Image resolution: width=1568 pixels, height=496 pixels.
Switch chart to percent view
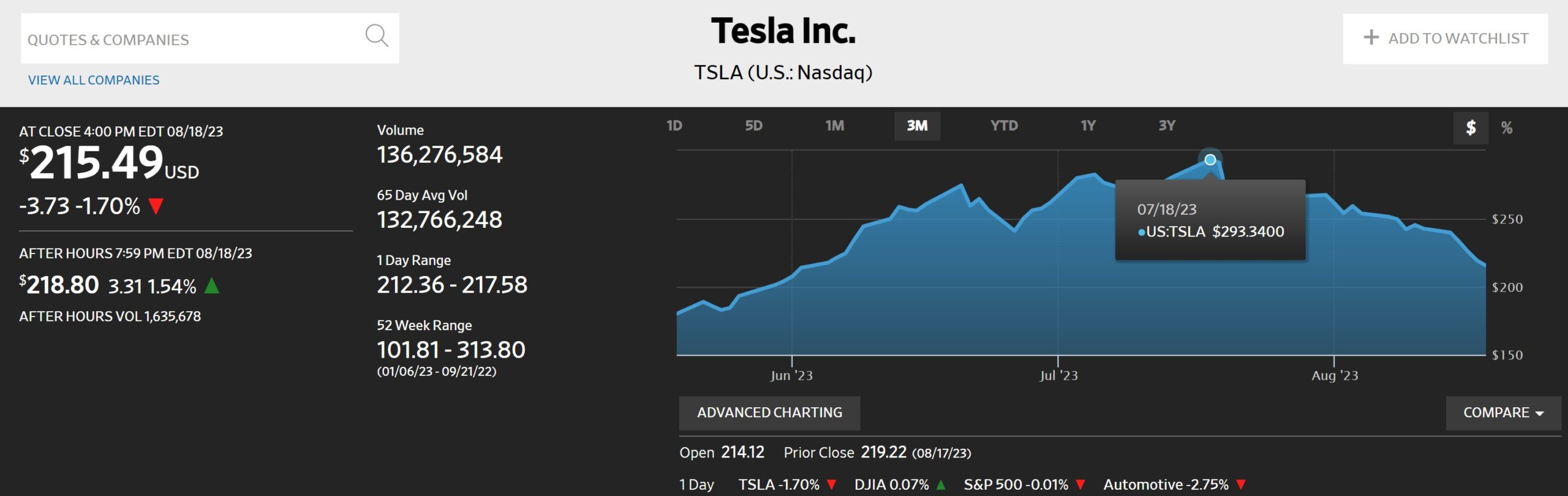pos(1507,128)
